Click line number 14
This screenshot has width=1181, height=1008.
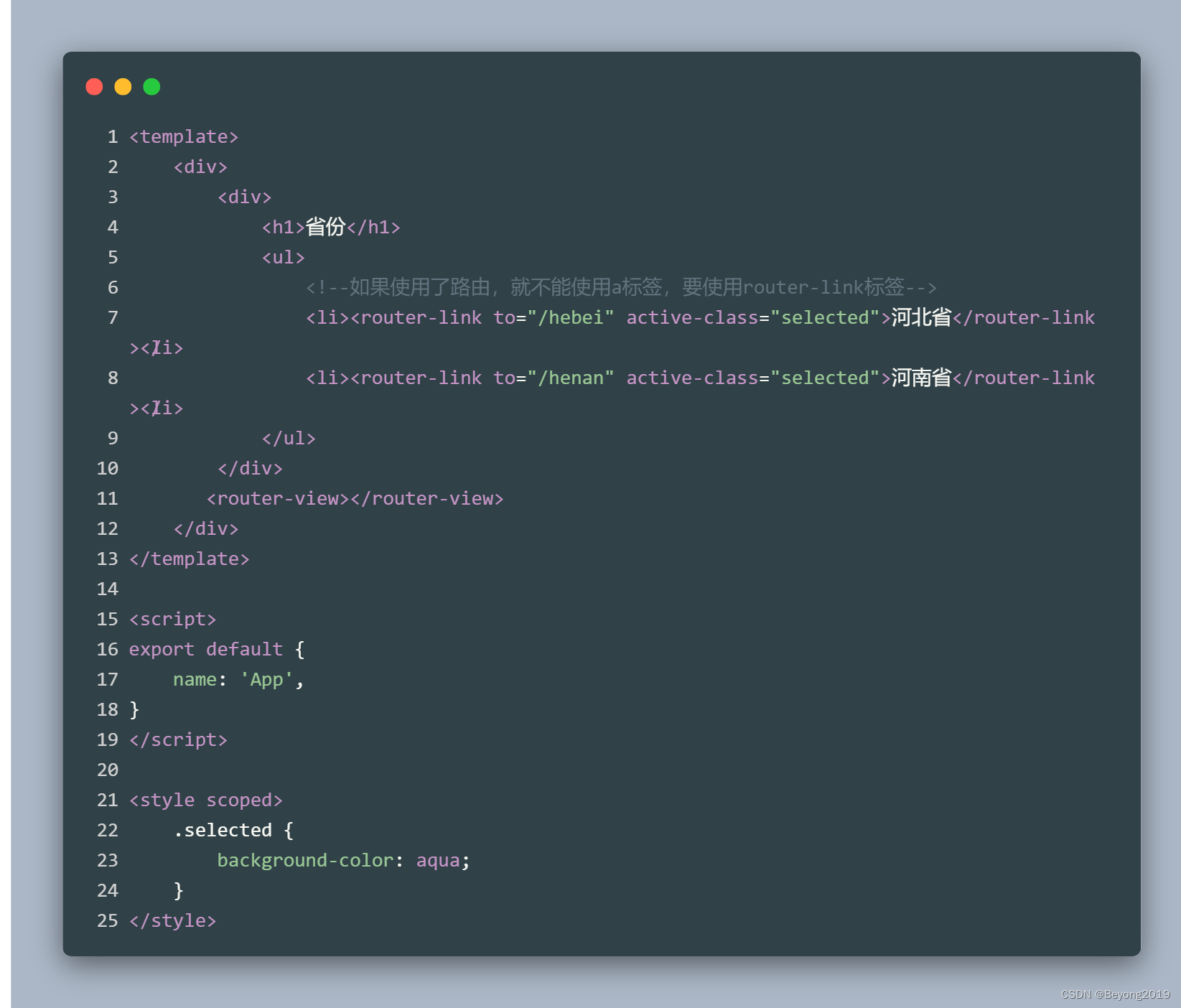point(108,589)
